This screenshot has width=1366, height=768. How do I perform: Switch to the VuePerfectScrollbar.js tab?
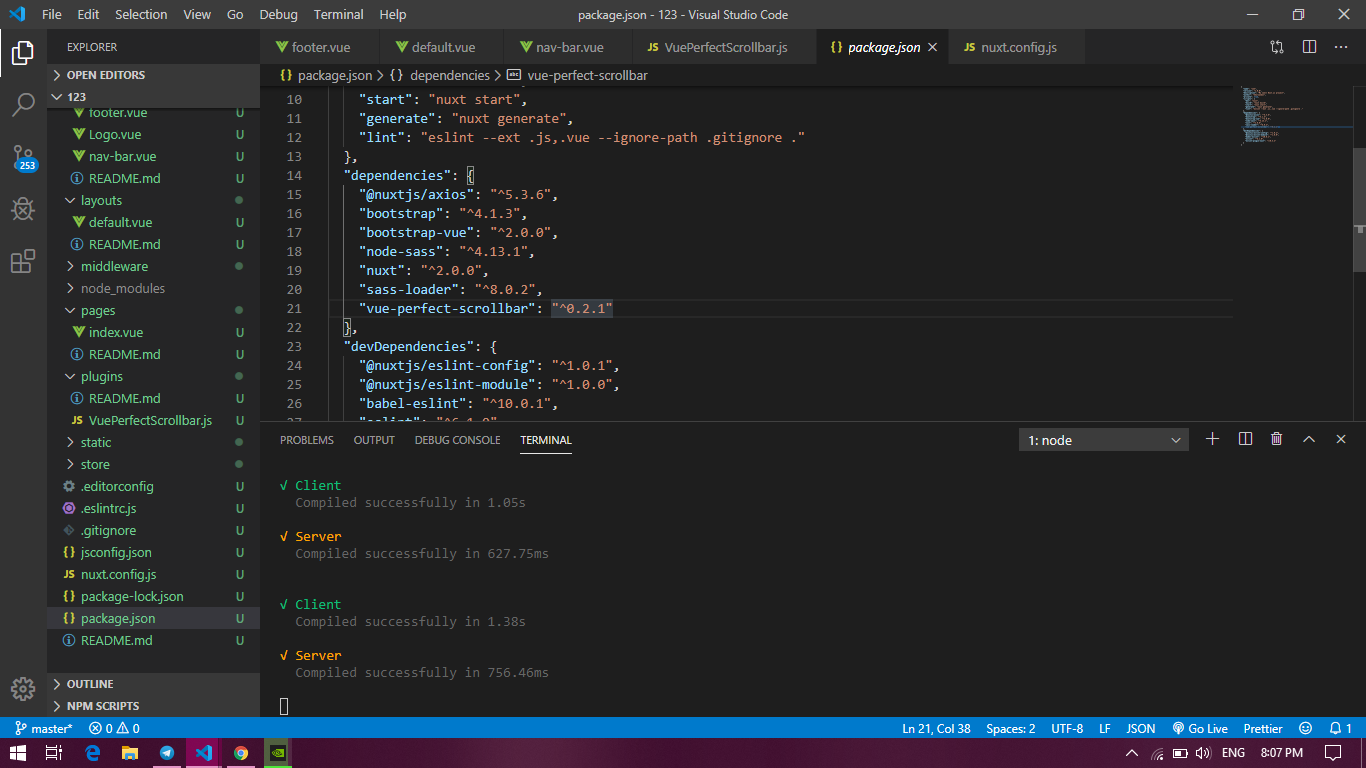point(724,47)
